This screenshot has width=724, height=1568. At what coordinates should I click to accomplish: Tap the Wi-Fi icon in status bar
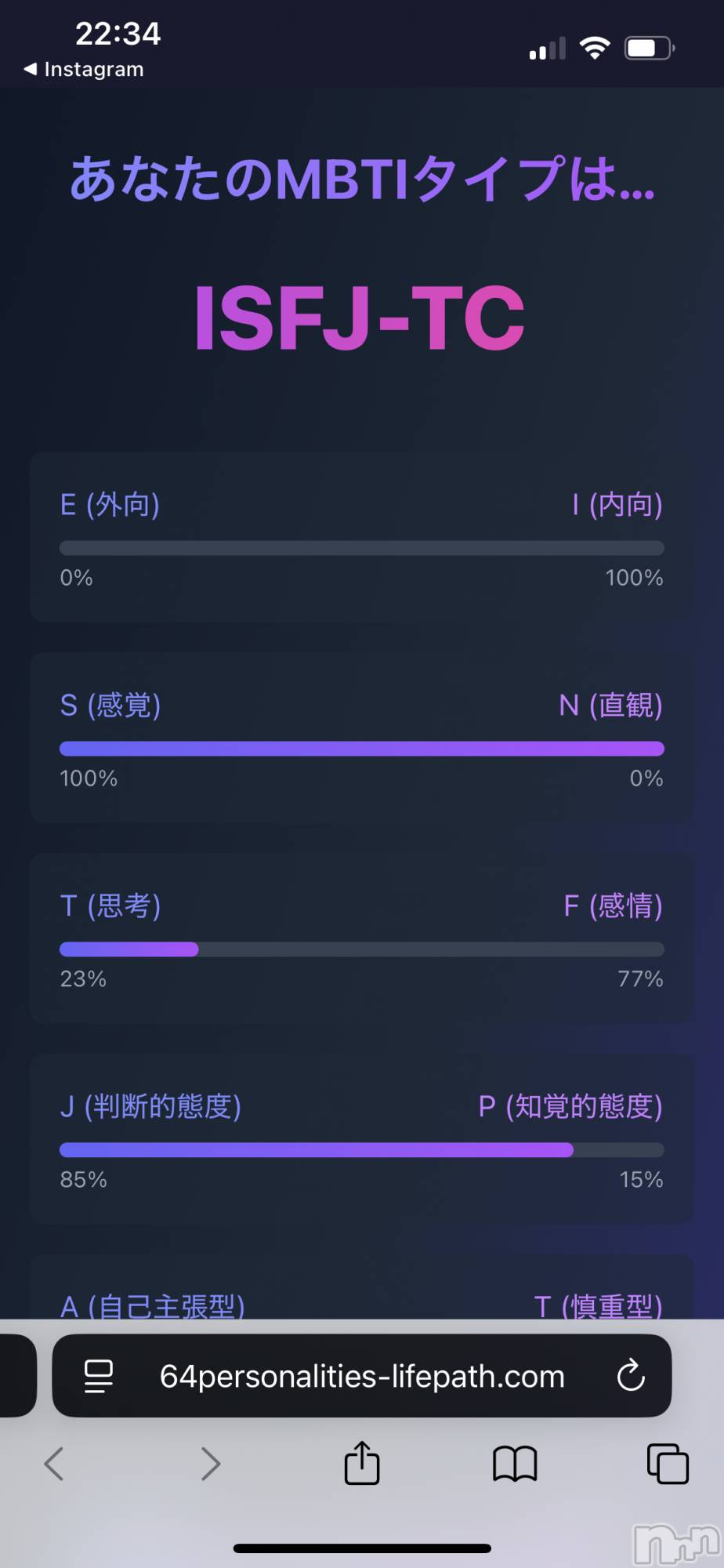tap(596, 47)
